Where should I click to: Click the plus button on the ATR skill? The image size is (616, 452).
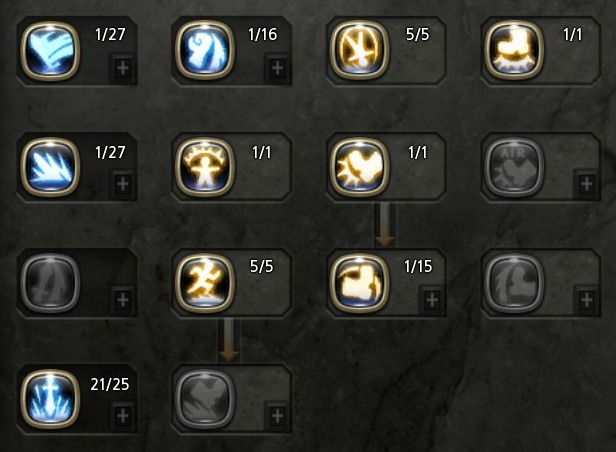click(587, 183)
